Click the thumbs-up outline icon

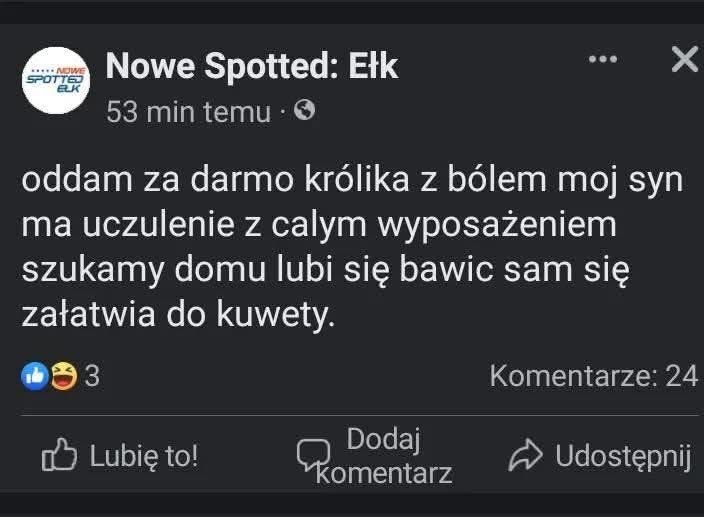click(x=59, y=456)
